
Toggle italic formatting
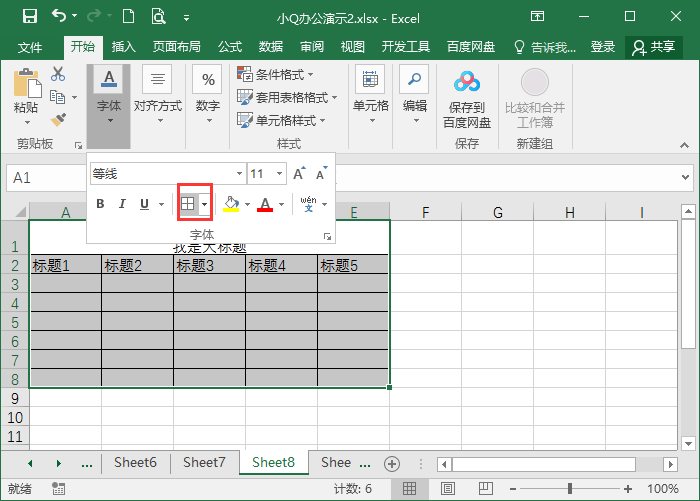point(122,204)
